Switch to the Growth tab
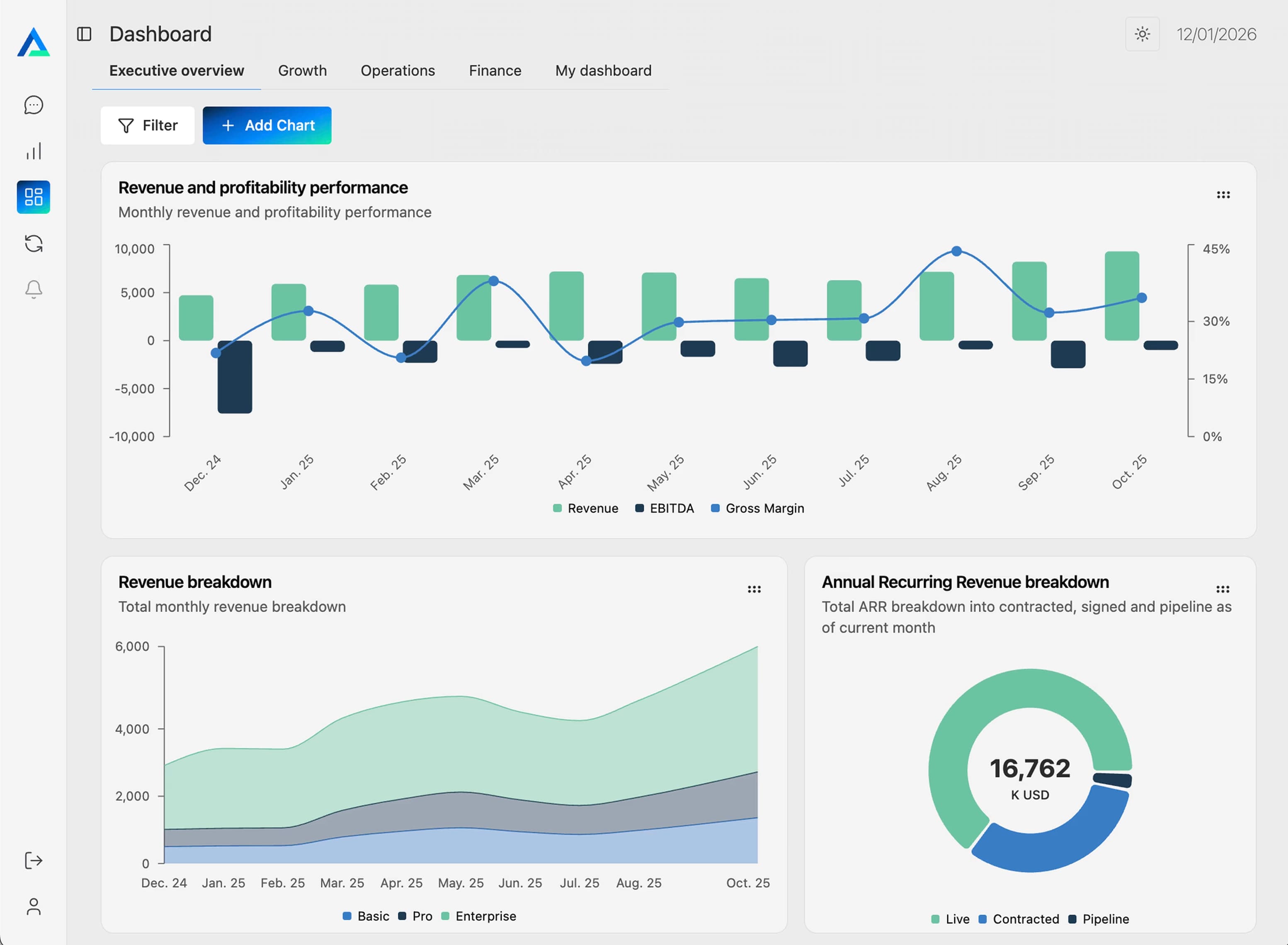The height and width of the screenshot is (945, 1288). coord(302,71)
